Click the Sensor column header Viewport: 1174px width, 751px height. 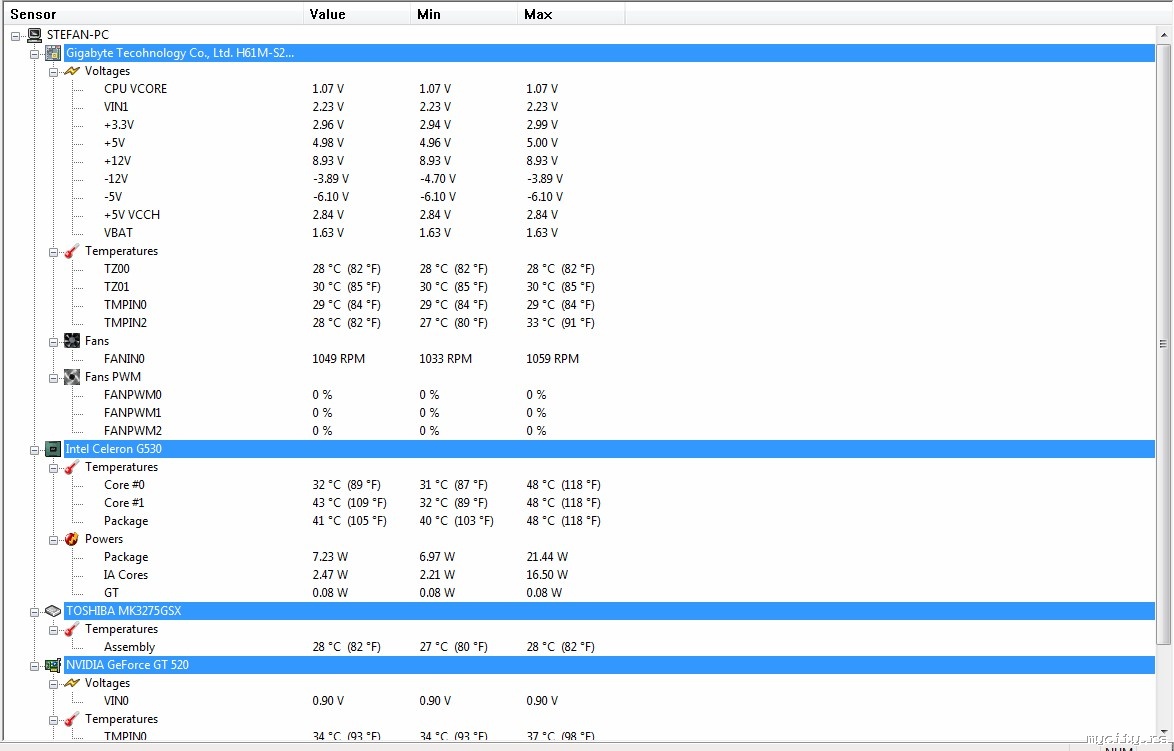(x=153, y=14)
